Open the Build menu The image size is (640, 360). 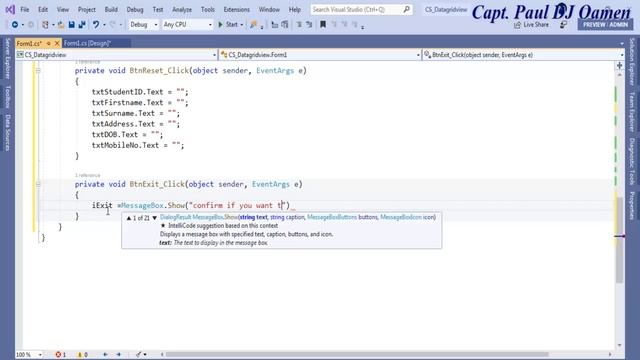111,9
